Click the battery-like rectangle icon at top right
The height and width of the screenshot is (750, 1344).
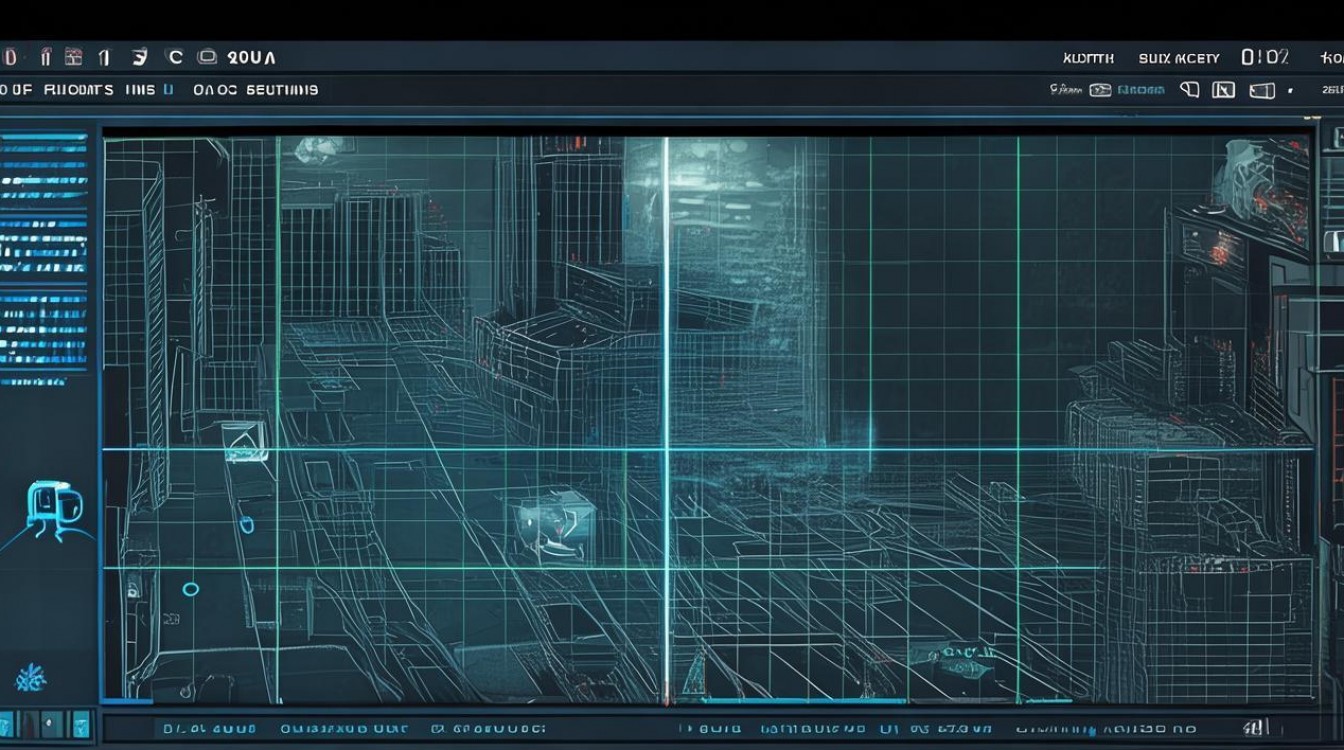point(1262,90)
